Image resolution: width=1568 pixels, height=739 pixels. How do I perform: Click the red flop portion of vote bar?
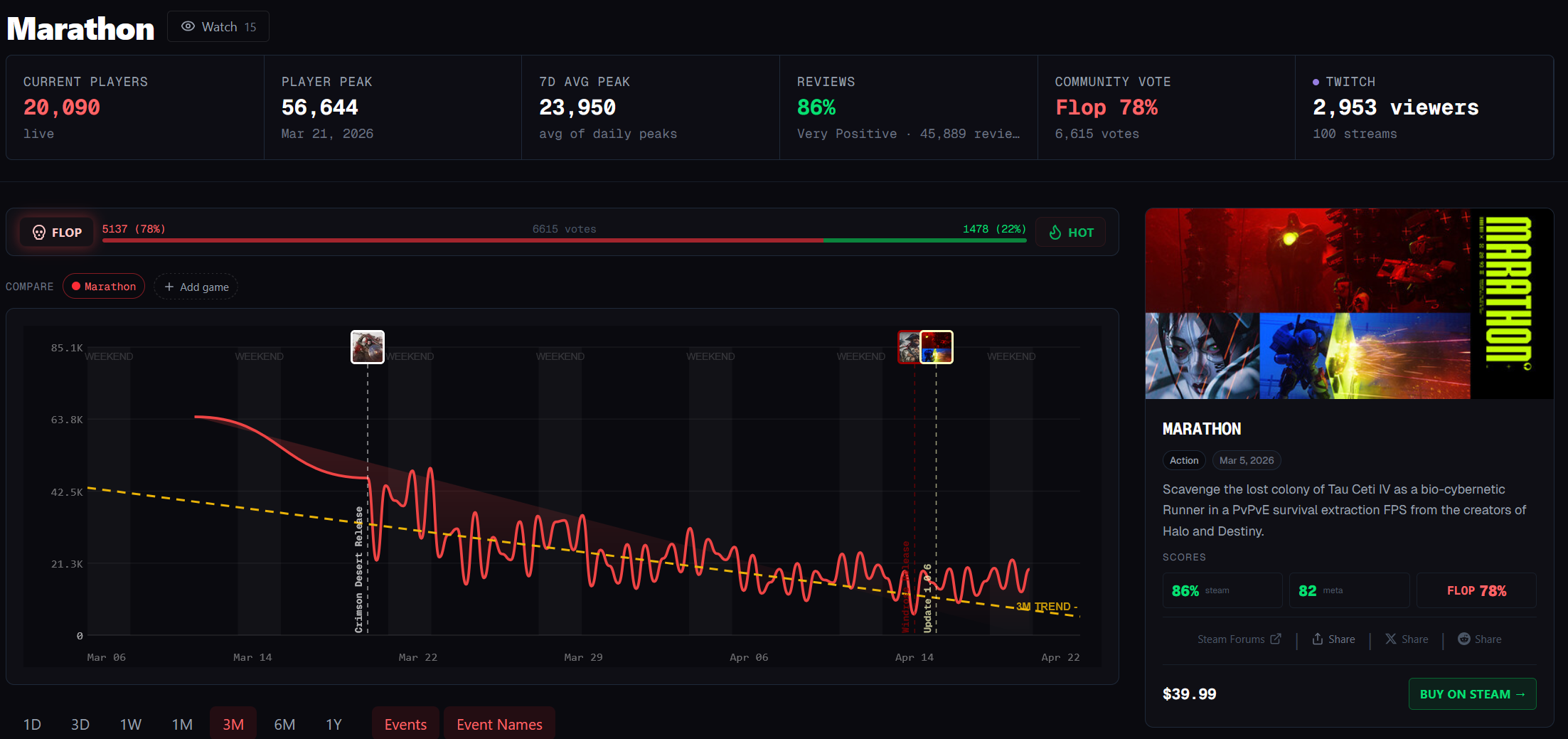[462, 240]
